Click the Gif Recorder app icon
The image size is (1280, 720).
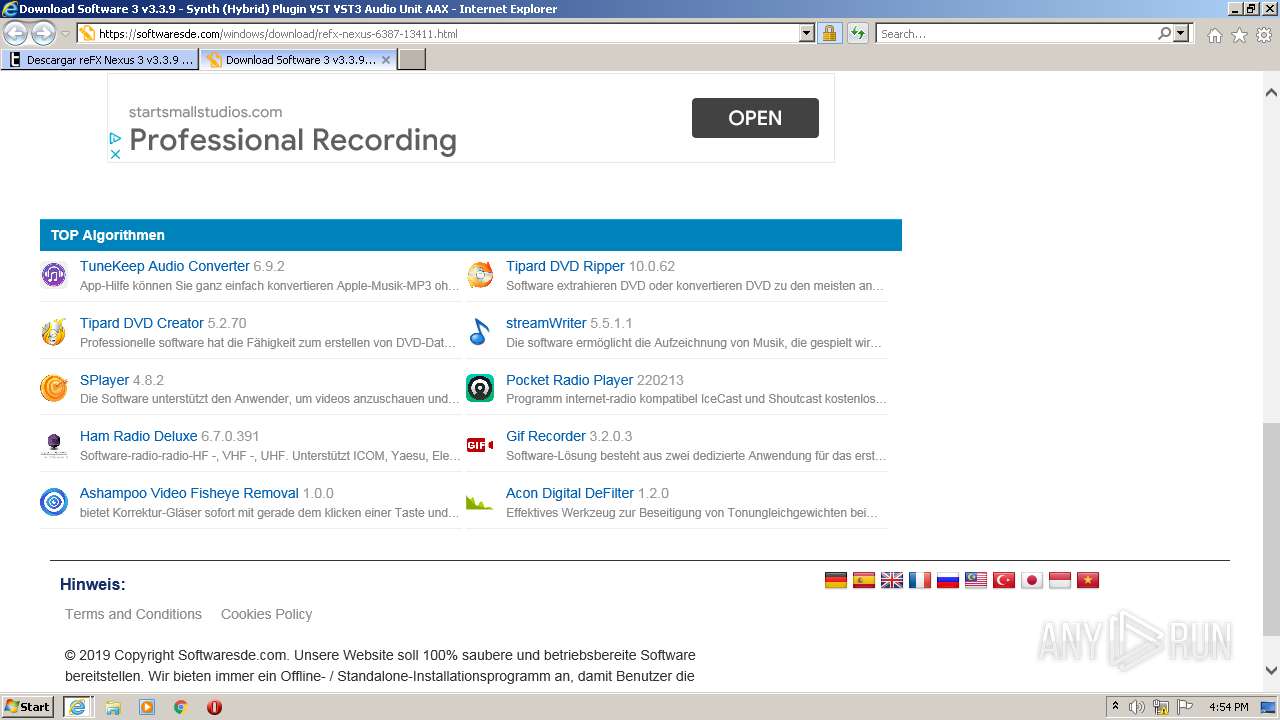click(x=480, y=445)
